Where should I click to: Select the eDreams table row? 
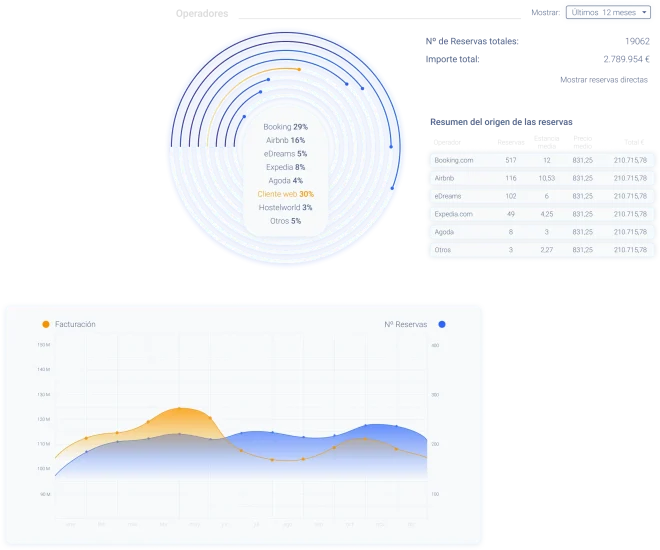540,196
